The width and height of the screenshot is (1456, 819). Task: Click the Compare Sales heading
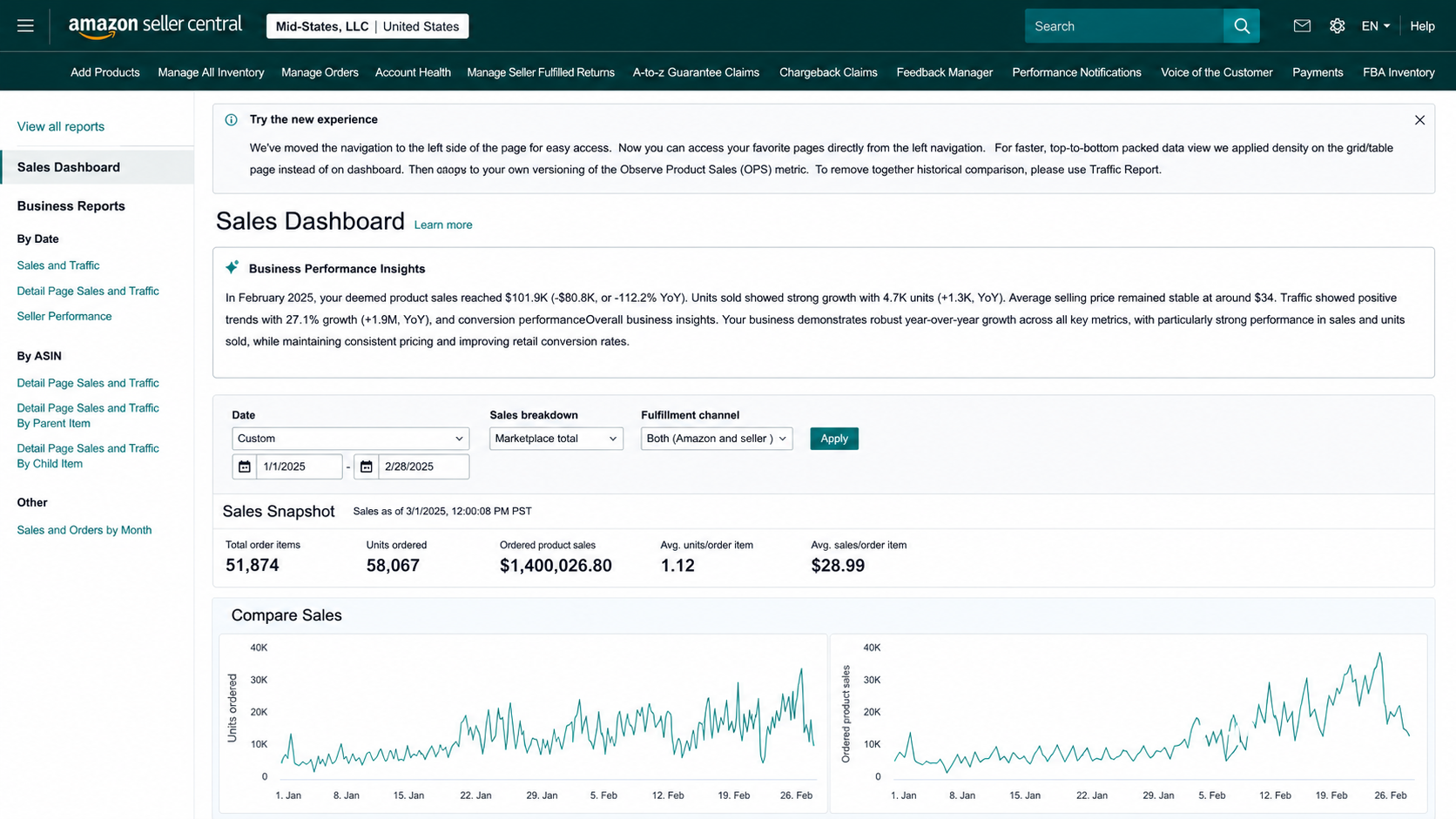point(286,615)
